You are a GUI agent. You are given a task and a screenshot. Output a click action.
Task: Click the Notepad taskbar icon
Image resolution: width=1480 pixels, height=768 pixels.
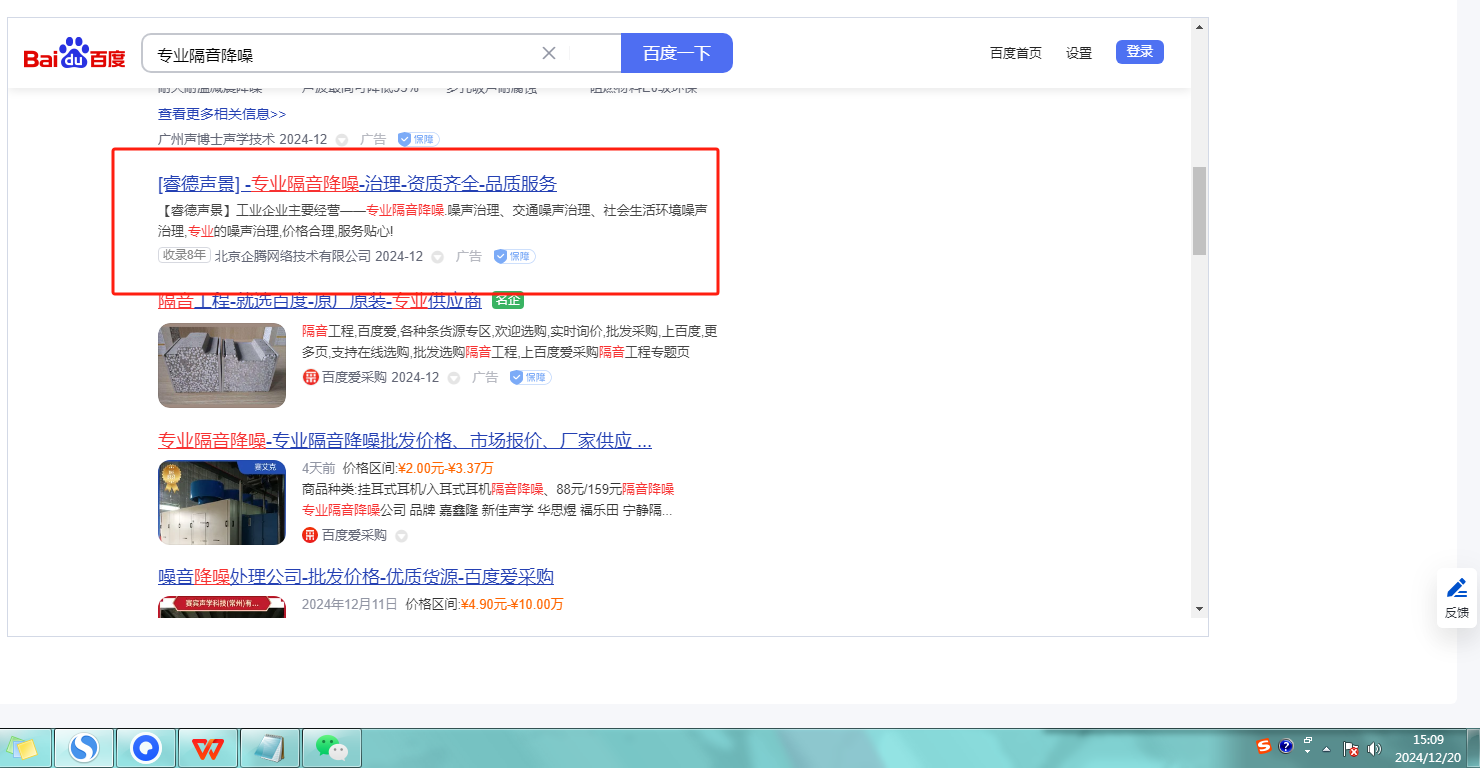pos(270,748)
